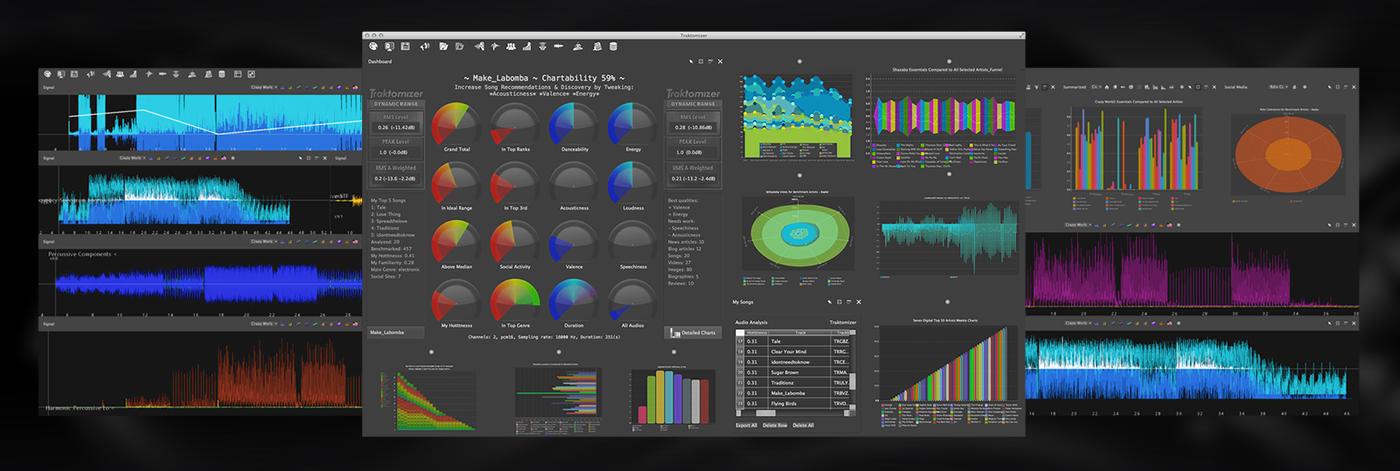The width and height of the screenshot is (1400, 471).
Task: Select Summarized tab in right window
Action: (x=1075, y=87)
